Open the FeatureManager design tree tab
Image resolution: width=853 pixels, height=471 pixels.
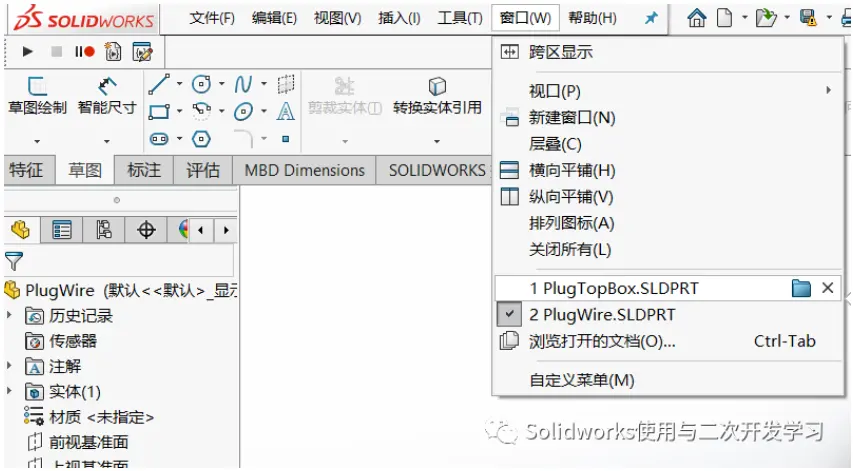pyautogui.click(x=21, y=230)
